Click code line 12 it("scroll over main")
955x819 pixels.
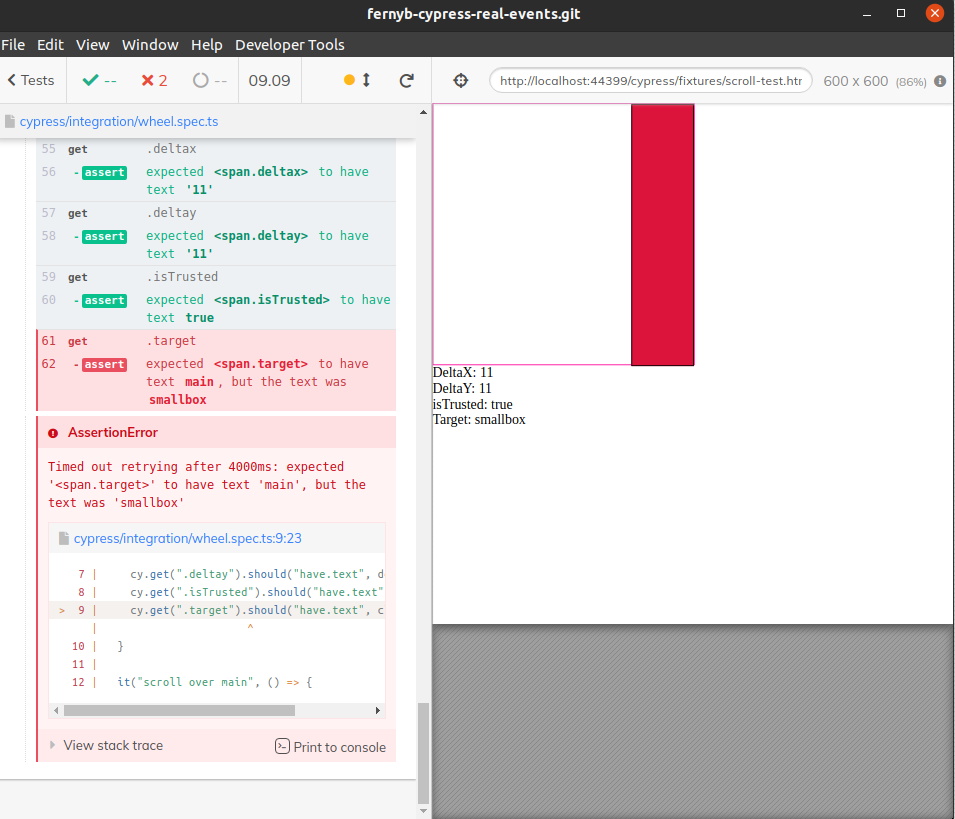(214, 682)
